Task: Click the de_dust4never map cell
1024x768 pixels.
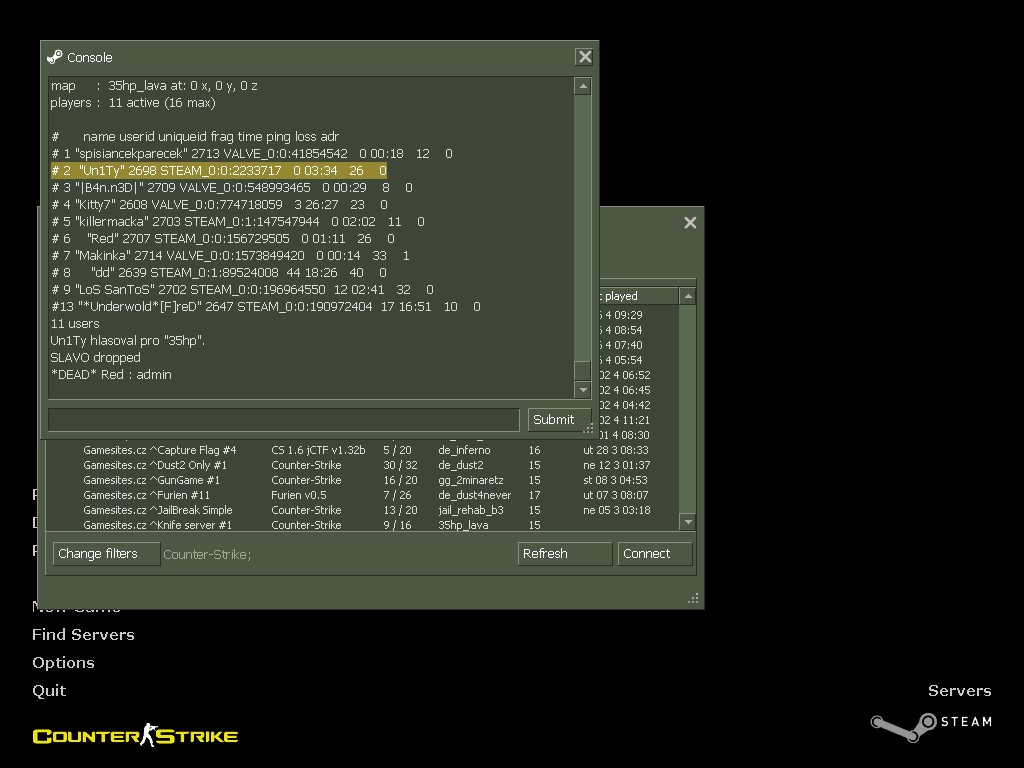Action: (x=475, y=495)
